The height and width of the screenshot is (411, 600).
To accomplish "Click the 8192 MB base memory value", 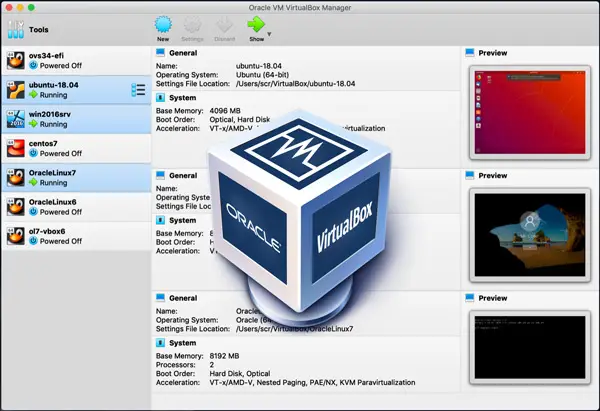I will coord(224,356).
